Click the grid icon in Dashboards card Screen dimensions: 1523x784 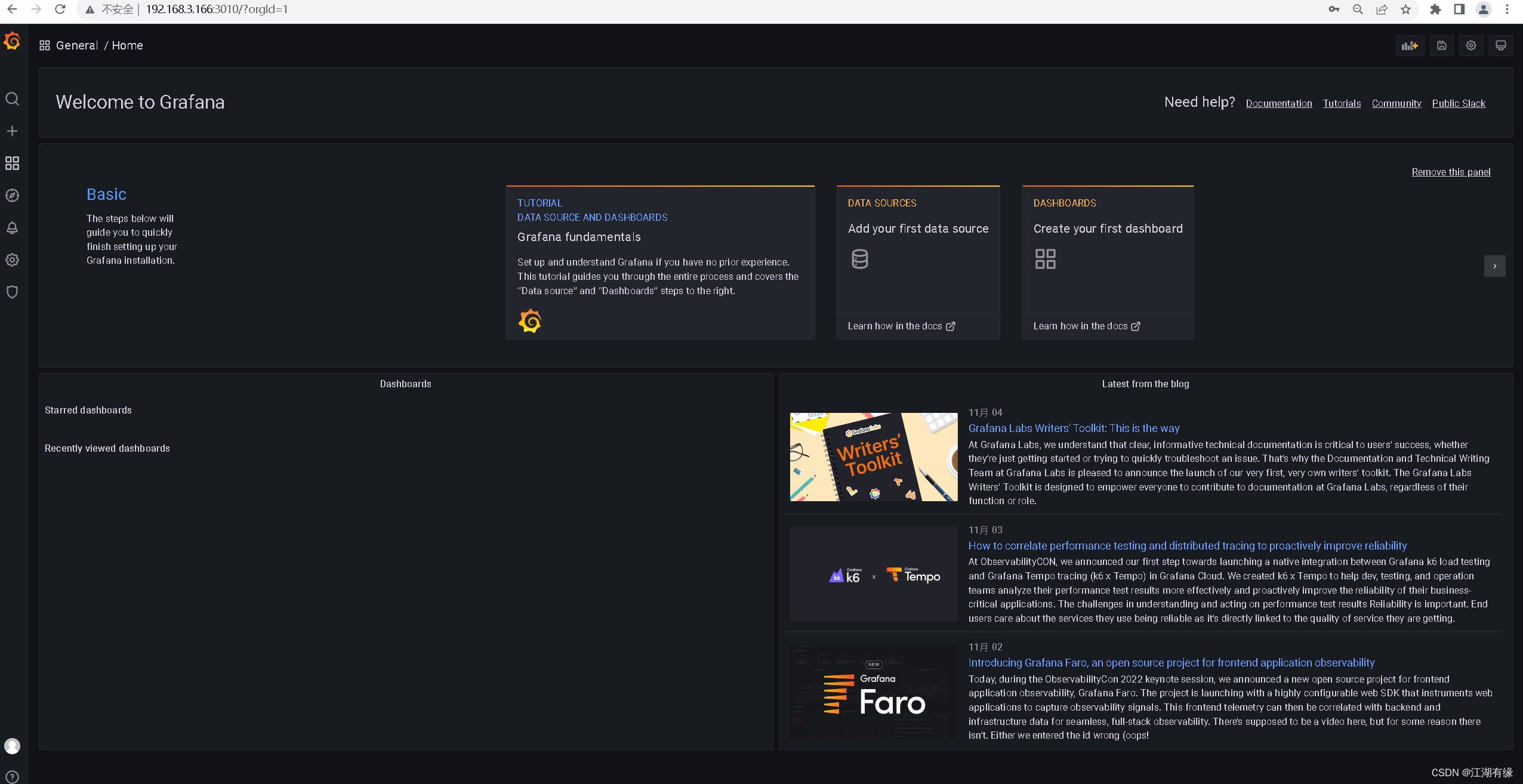(x=1045, y=259)
